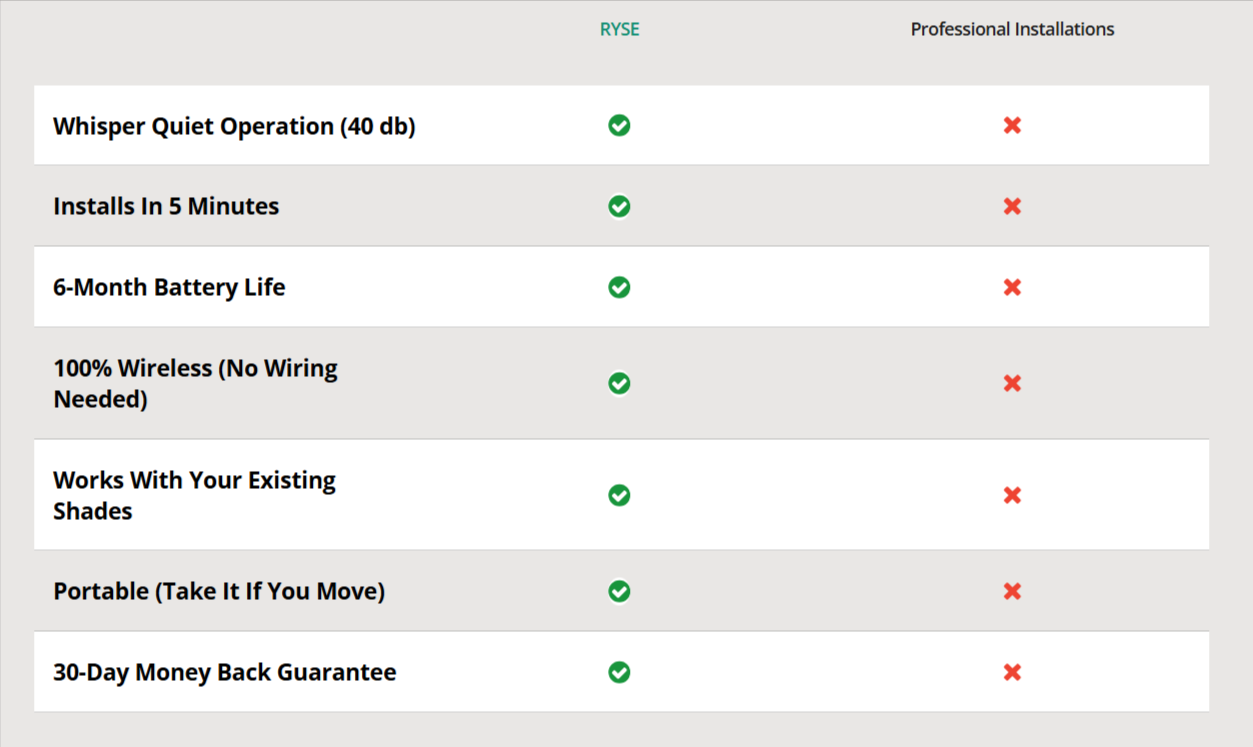Screen dimensions: 1253x747
Task: Select the Installs In 5 Minutes label
Action: point(166,206)
